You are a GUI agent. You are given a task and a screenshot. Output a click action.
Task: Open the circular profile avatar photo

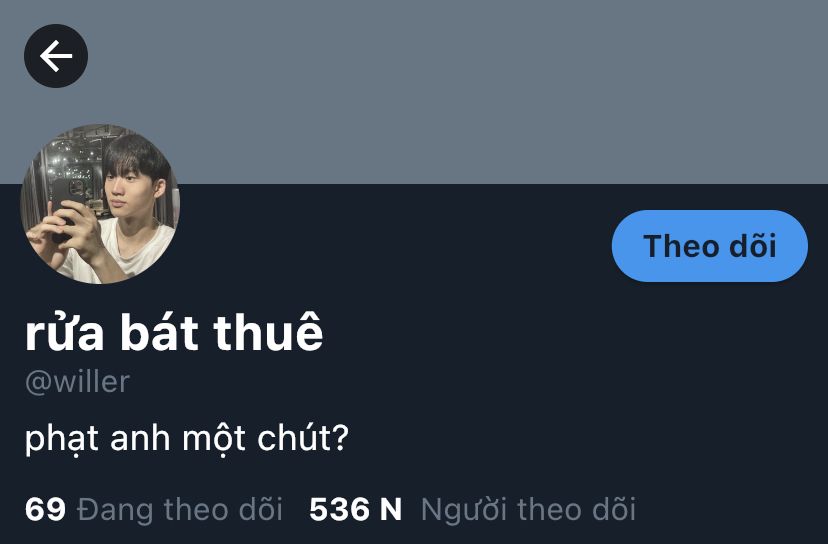coord(100,203)
